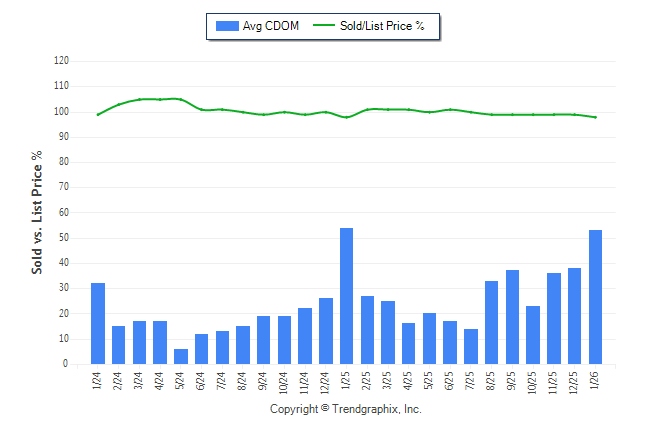The height and width of the screenshot is (434, 646).
Task: Toggle the Sold/List Price % legend label
Action: point(382,26)
